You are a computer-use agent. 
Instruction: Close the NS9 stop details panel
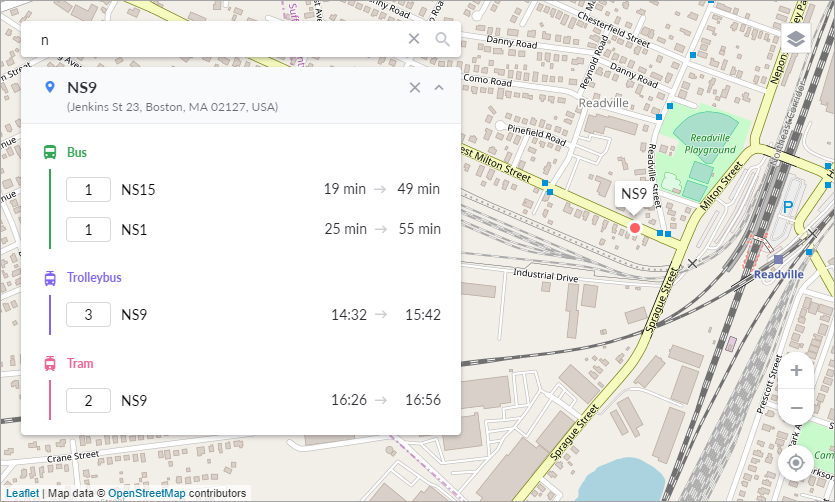click(415, 87)
